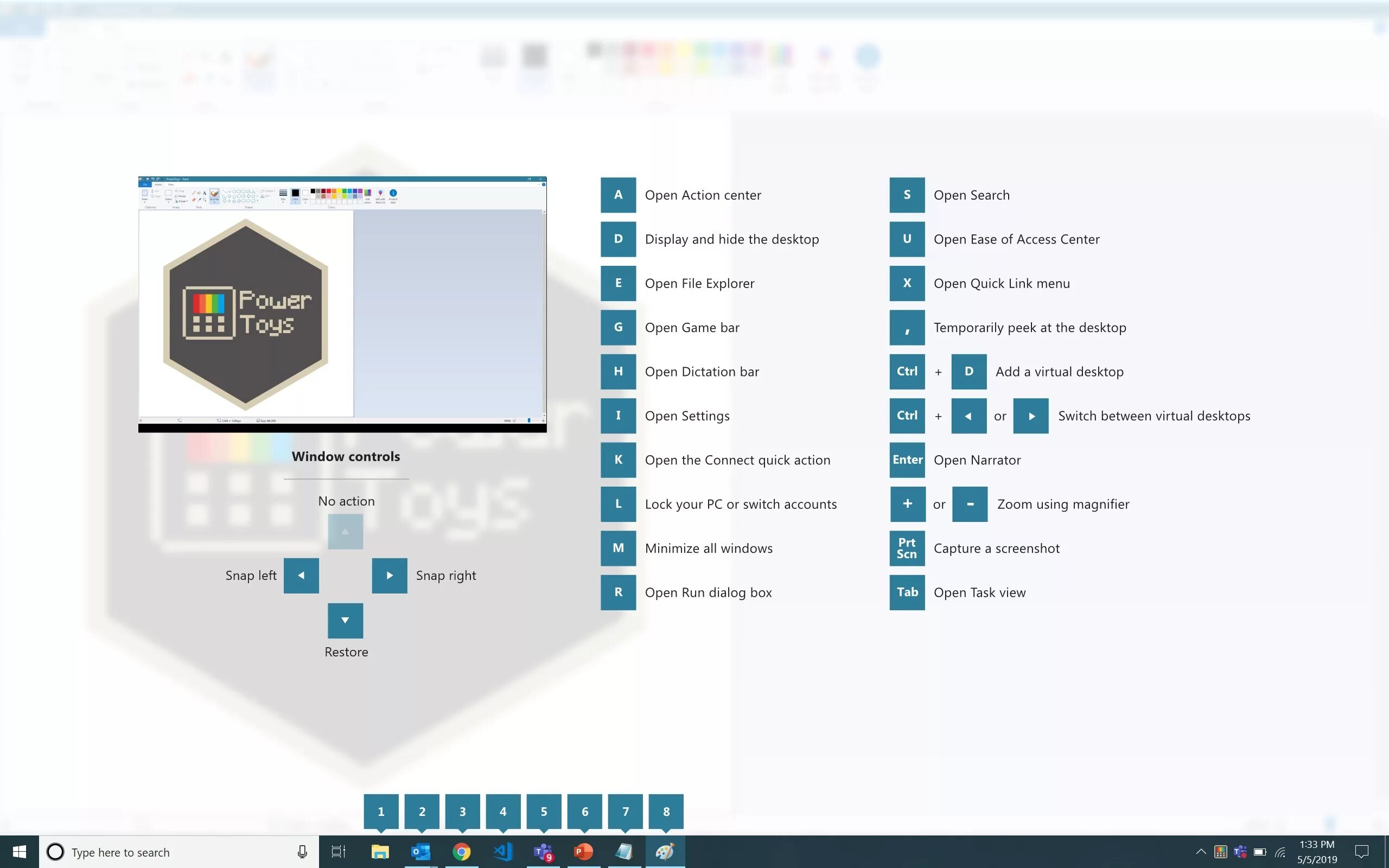
Task: Click the Chrome taskbar icon
Action: click(461, 852)
